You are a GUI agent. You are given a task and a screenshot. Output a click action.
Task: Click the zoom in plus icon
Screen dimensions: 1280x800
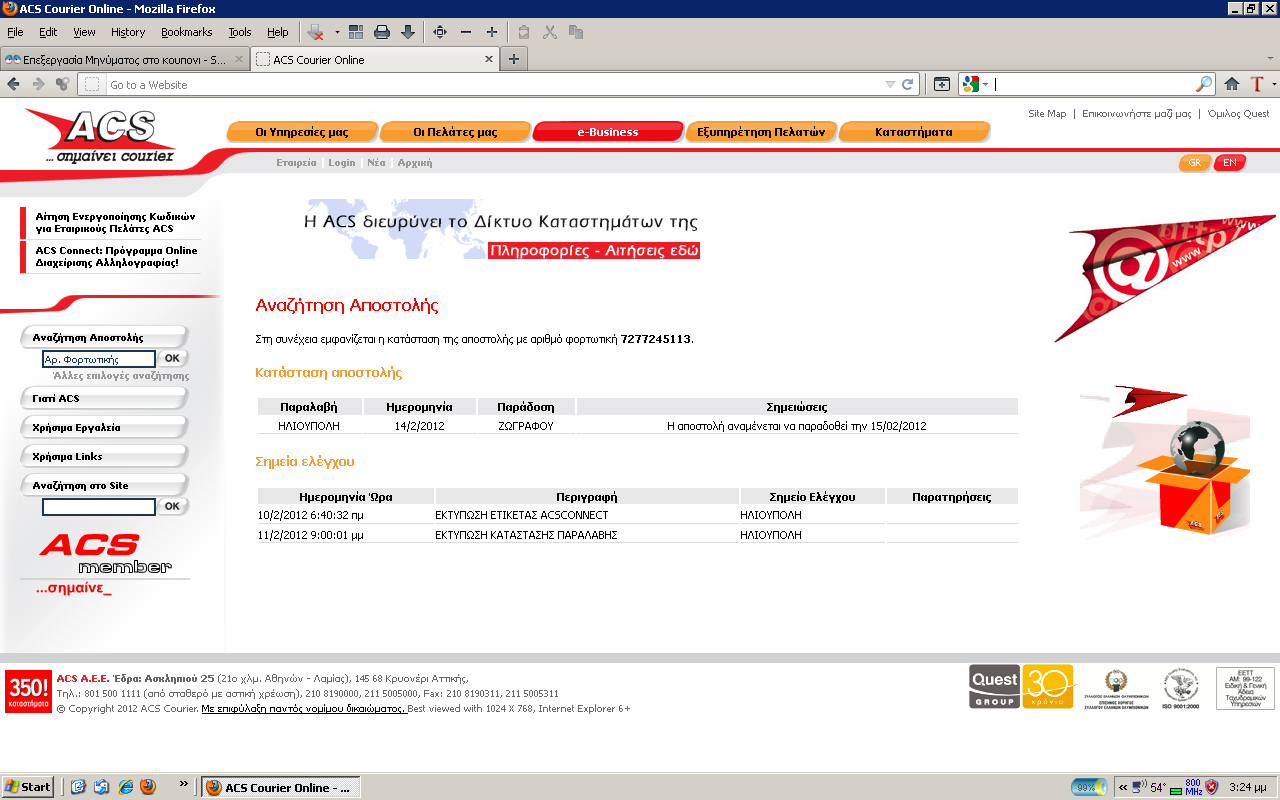click(x=492, y=32)
